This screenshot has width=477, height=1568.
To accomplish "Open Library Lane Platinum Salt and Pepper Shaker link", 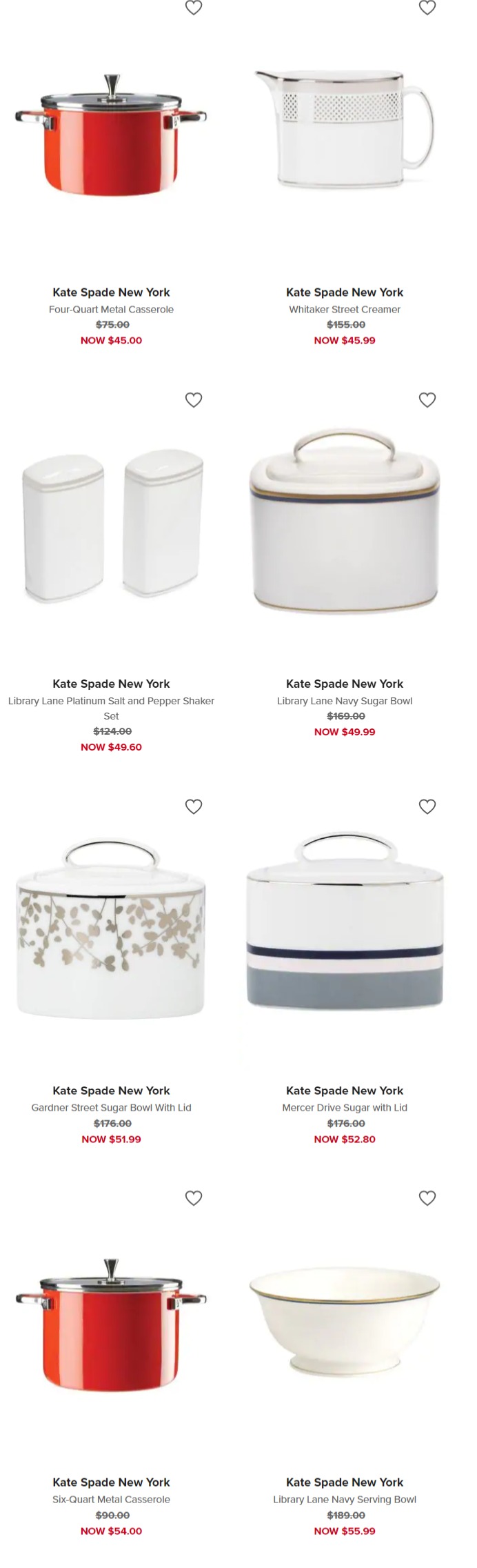I will tap(111, 708).
